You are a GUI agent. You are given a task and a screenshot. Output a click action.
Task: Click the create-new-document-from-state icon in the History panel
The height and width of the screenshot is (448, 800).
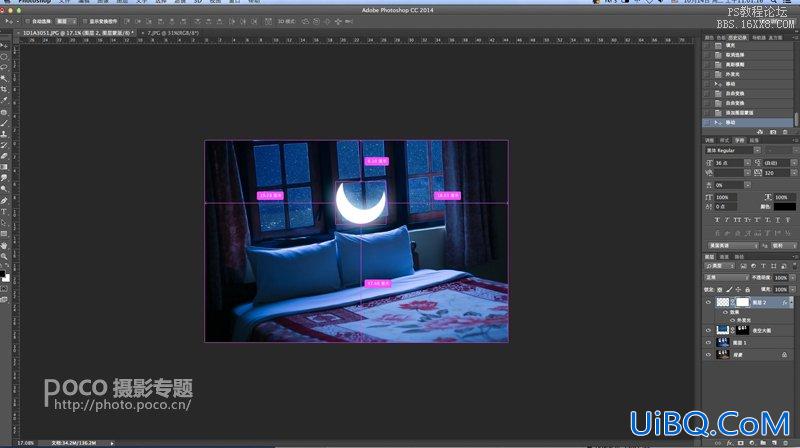pyautogui.click(x=760, y=132)
